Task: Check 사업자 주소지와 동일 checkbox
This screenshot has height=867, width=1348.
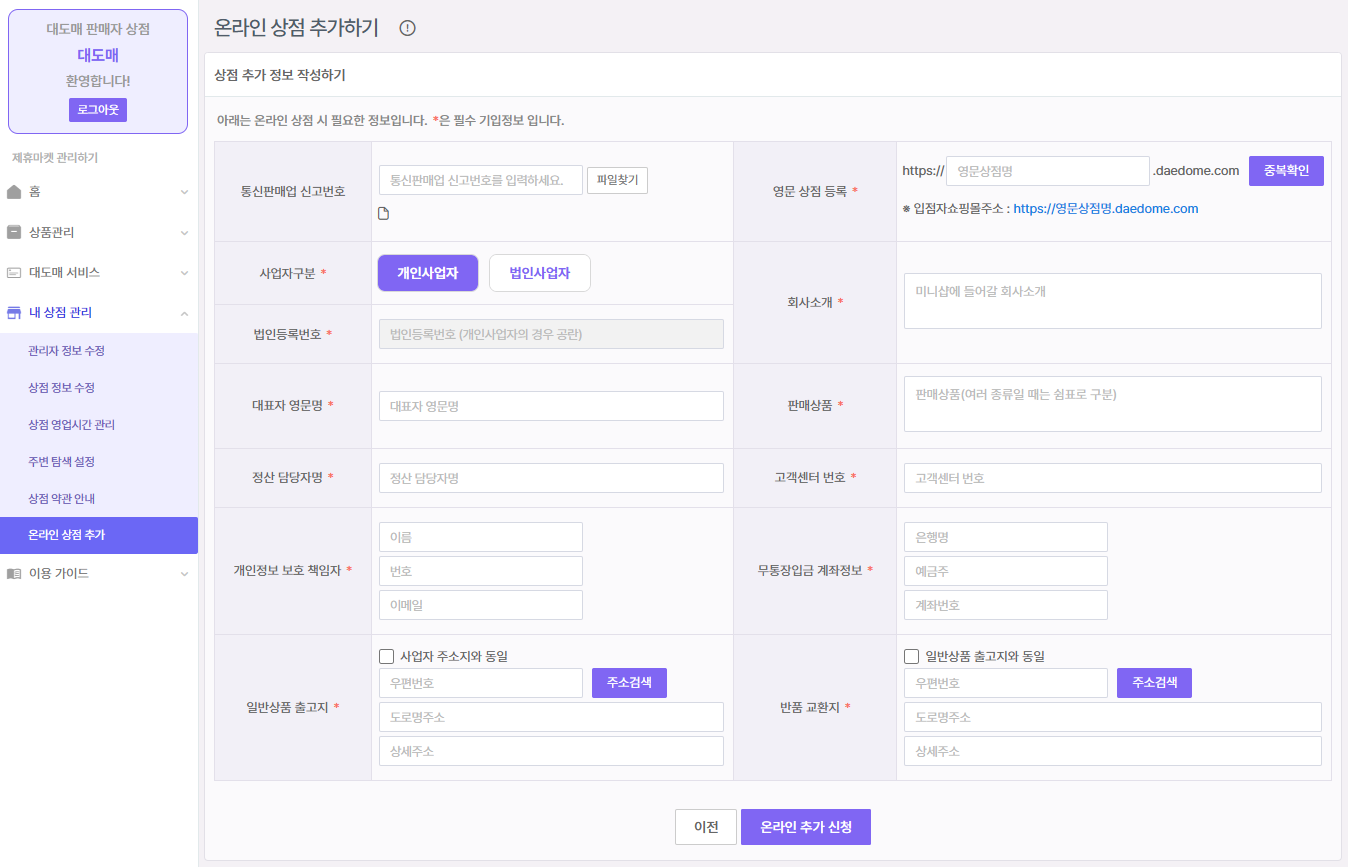Action: 387,657
